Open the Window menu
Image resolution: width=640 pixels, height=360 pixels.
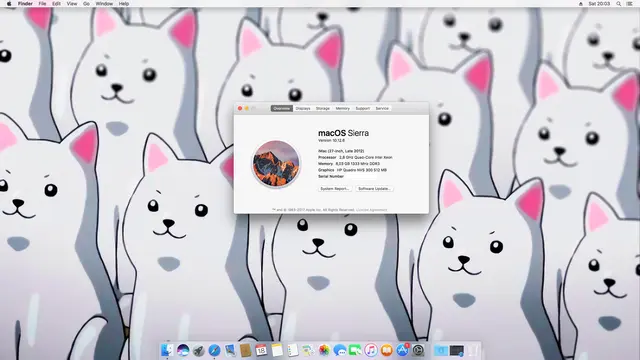pos(104,4)
